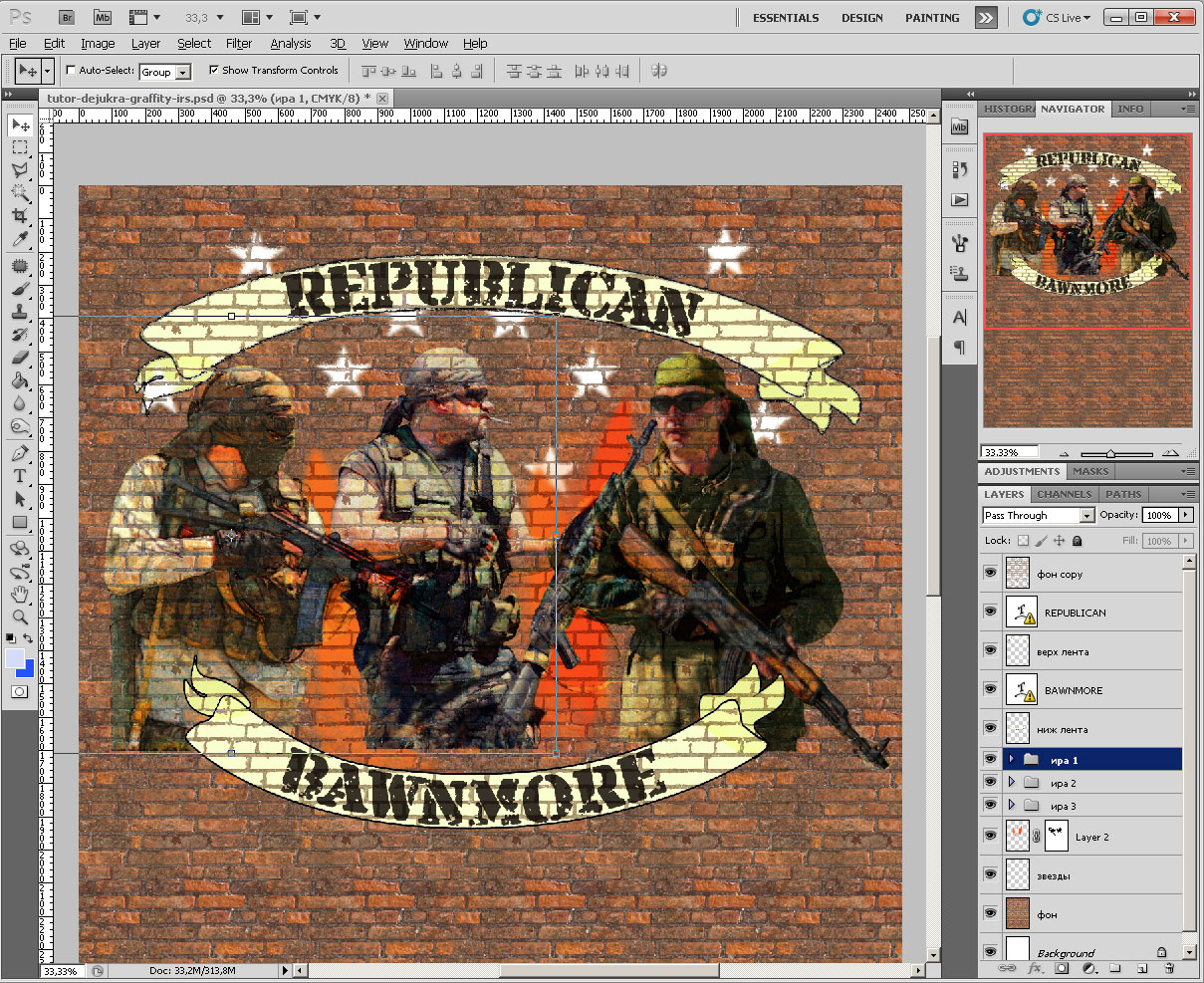This screenshot has width=1204, height=983.
Task: Select the Crop tool
Action: click(x=20, y=216)
